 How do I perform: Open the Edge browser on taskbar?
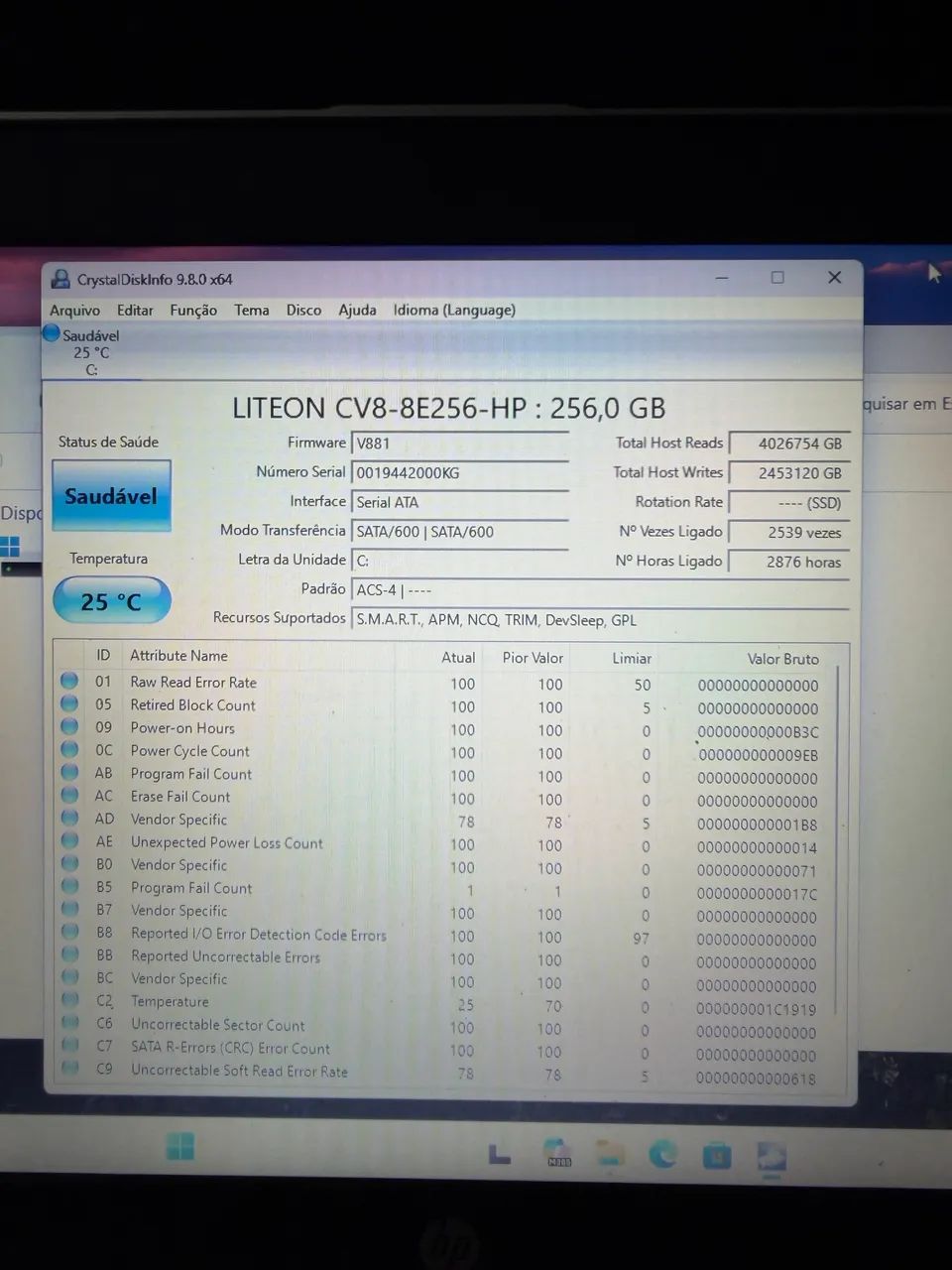coord(663,1153)
